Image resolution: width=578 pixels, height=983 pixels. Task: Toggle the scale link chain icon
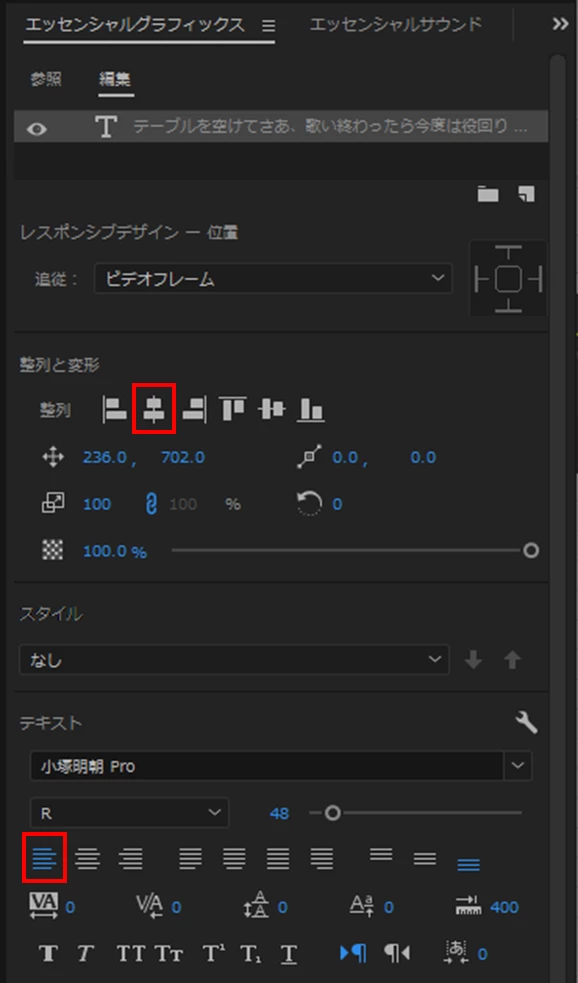(151, 504)
